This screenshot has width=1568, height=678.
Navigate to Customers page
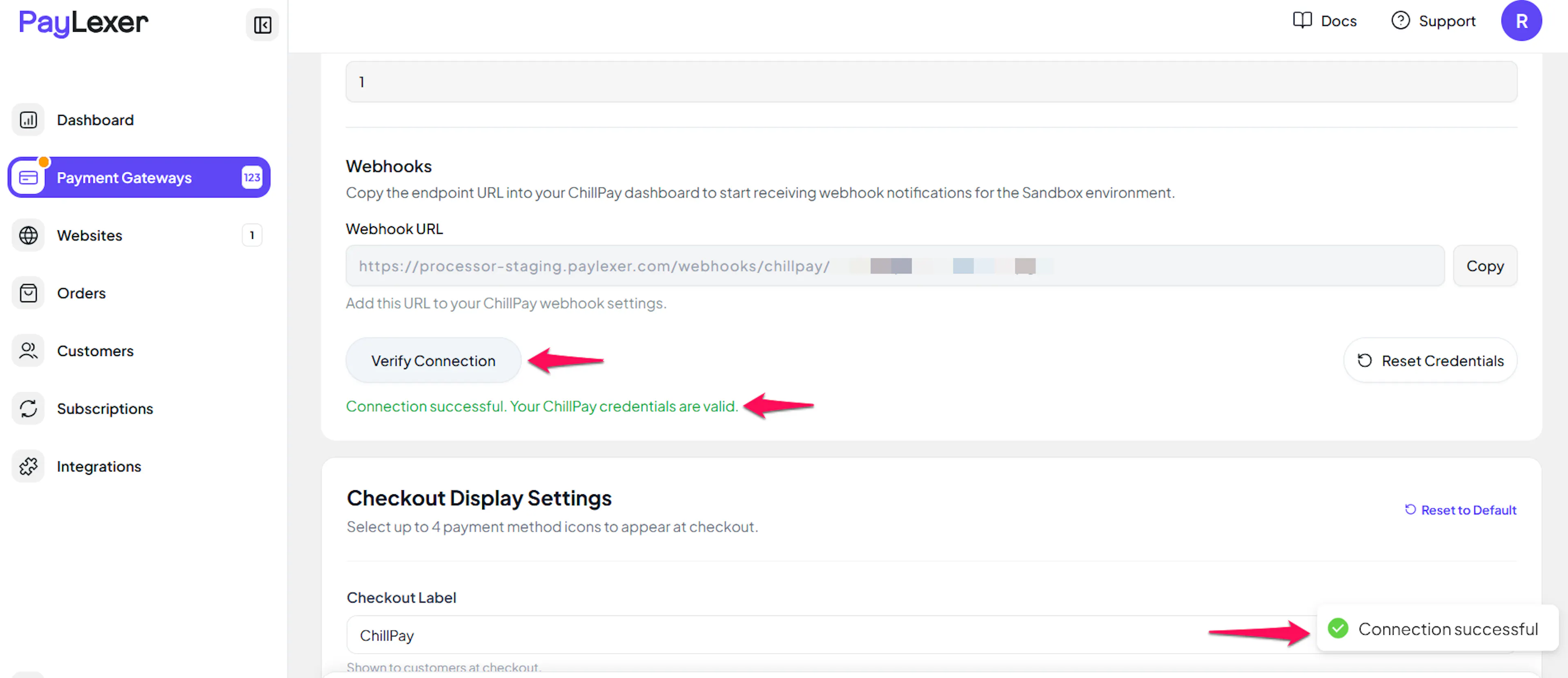(139, 351)
